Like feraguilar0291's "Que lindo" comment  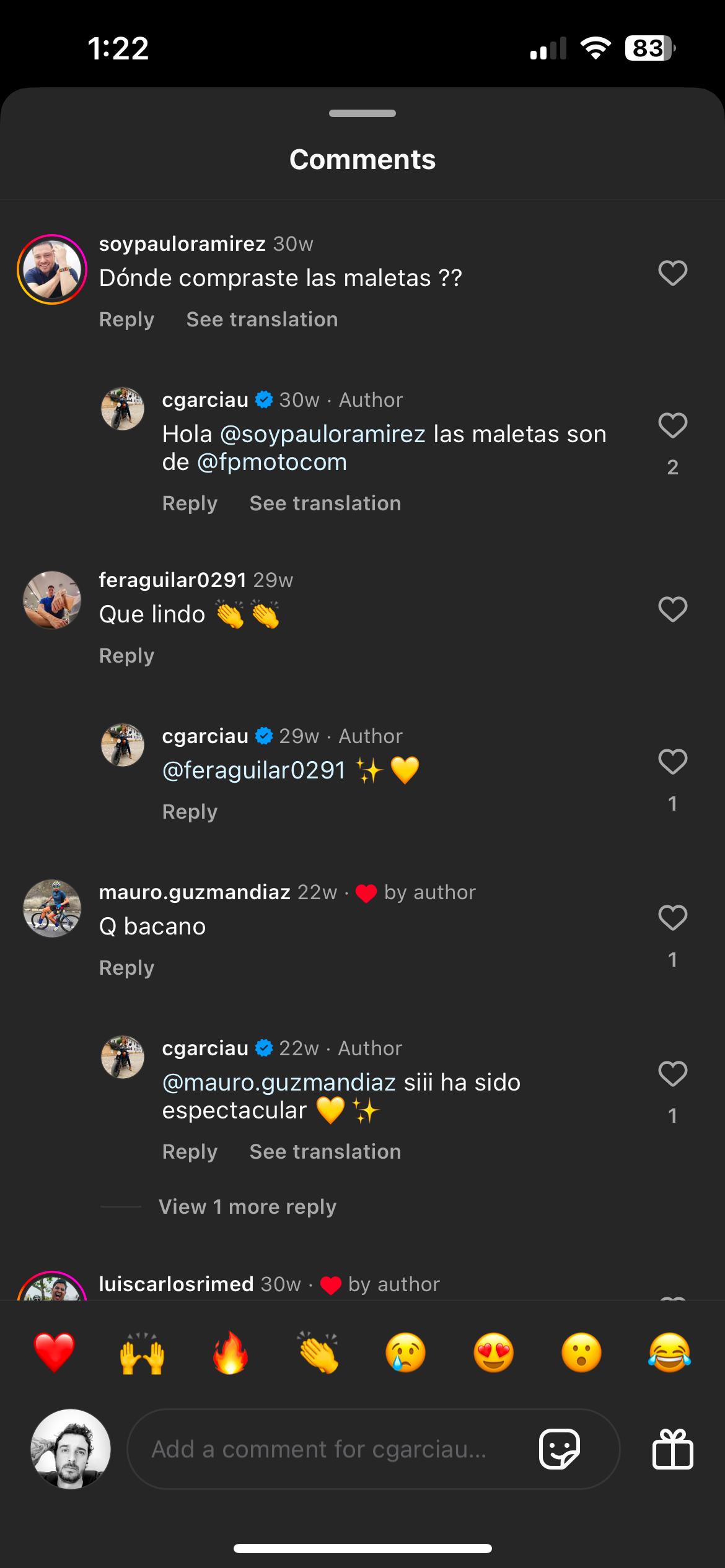click(672, 609)
